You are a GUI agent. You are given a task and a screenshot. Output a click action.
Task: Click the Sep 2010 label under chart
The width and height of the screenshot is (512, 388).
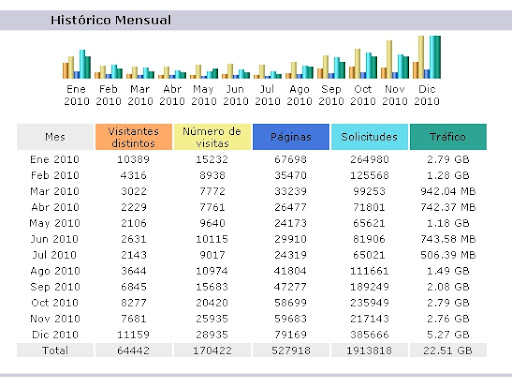331,95
